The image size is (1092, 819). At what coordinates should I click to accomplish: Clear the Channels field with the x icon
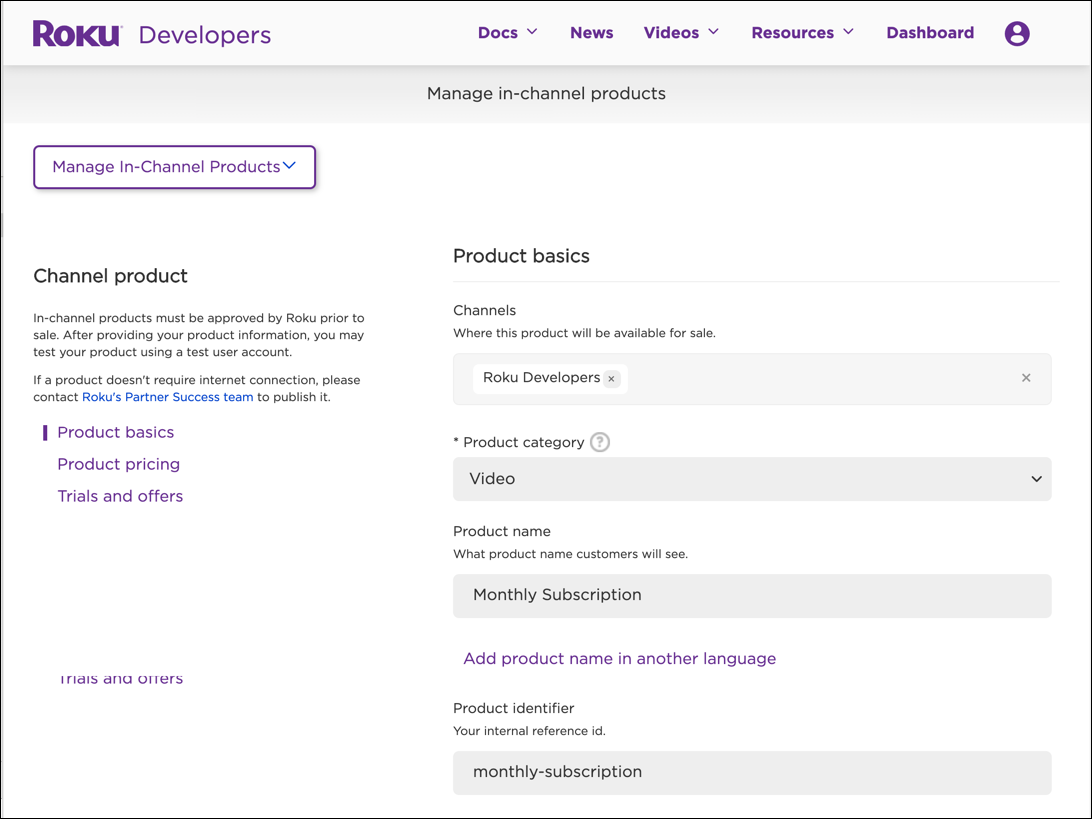pyautogui.click(x=1026, y=378)
